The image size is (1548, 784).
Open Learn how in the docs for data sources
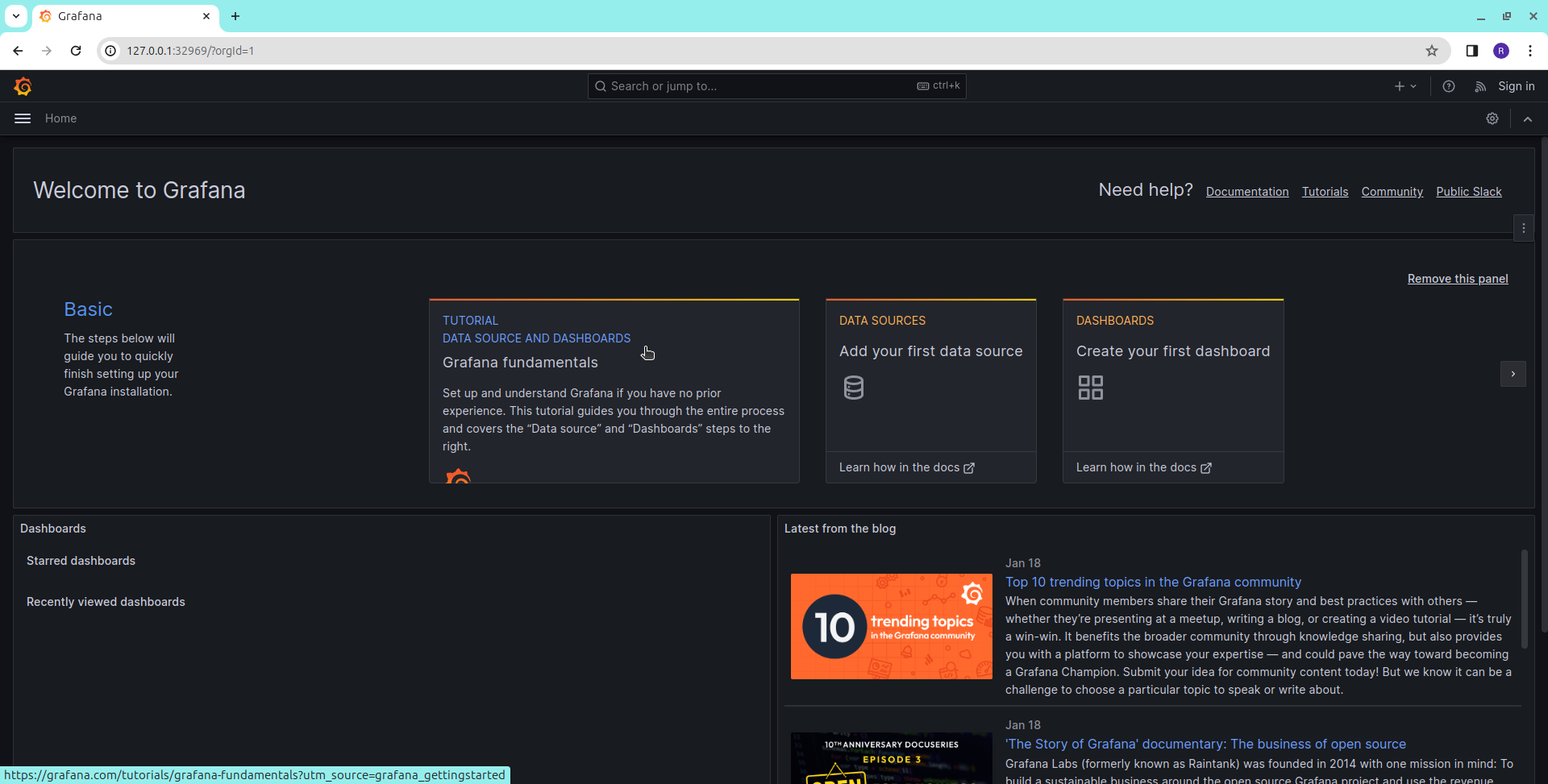[907, 467]
